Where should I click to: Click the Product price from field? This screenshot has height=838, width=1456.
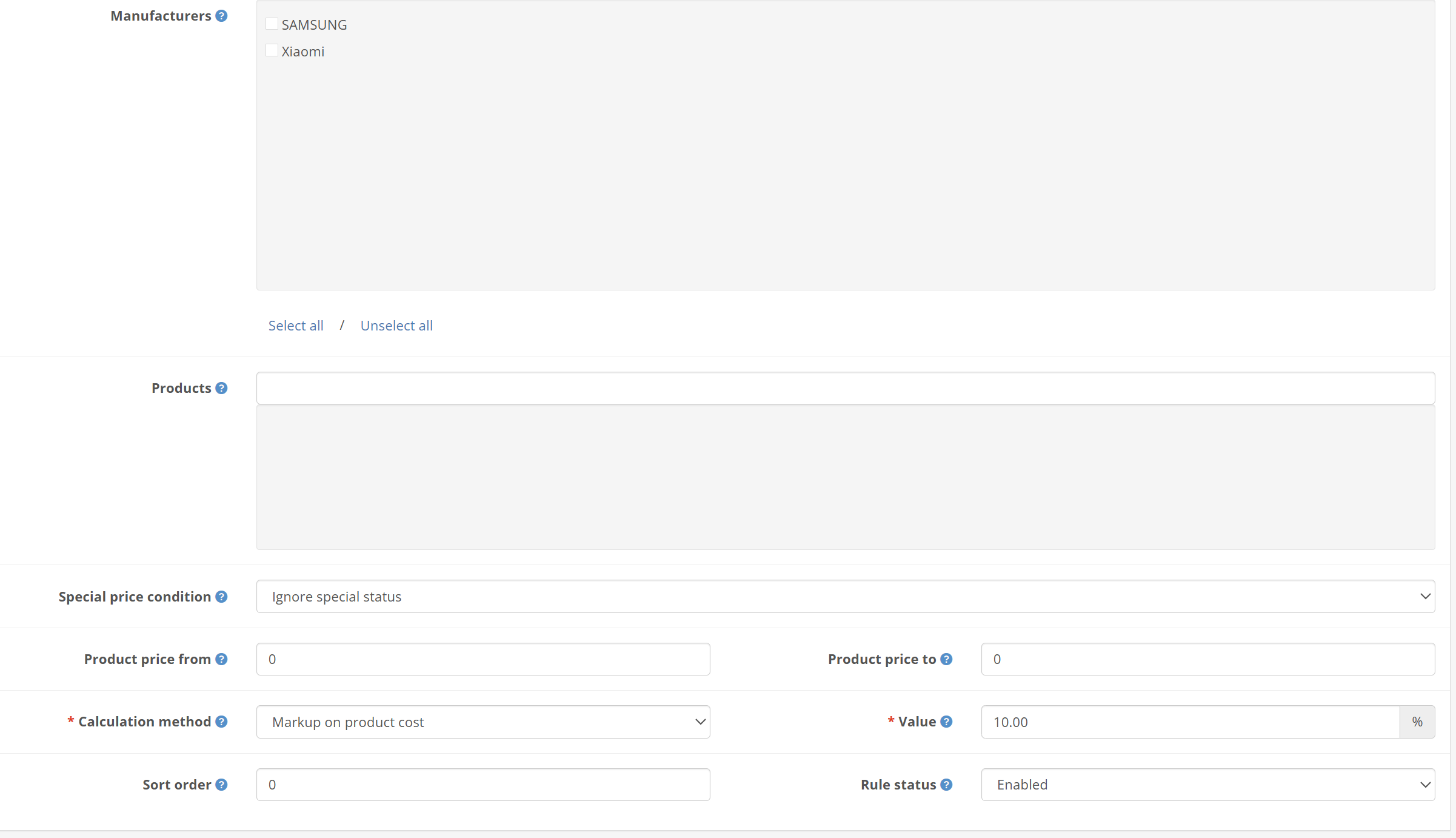pyautogui.click(x=483, y=659)
